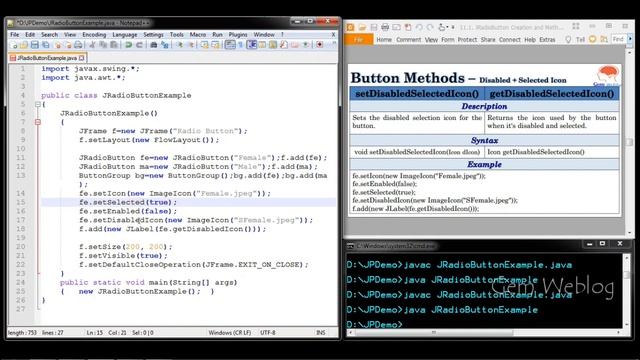
Task: Switch to the Form tab in PDF reader
Action: 447,40
